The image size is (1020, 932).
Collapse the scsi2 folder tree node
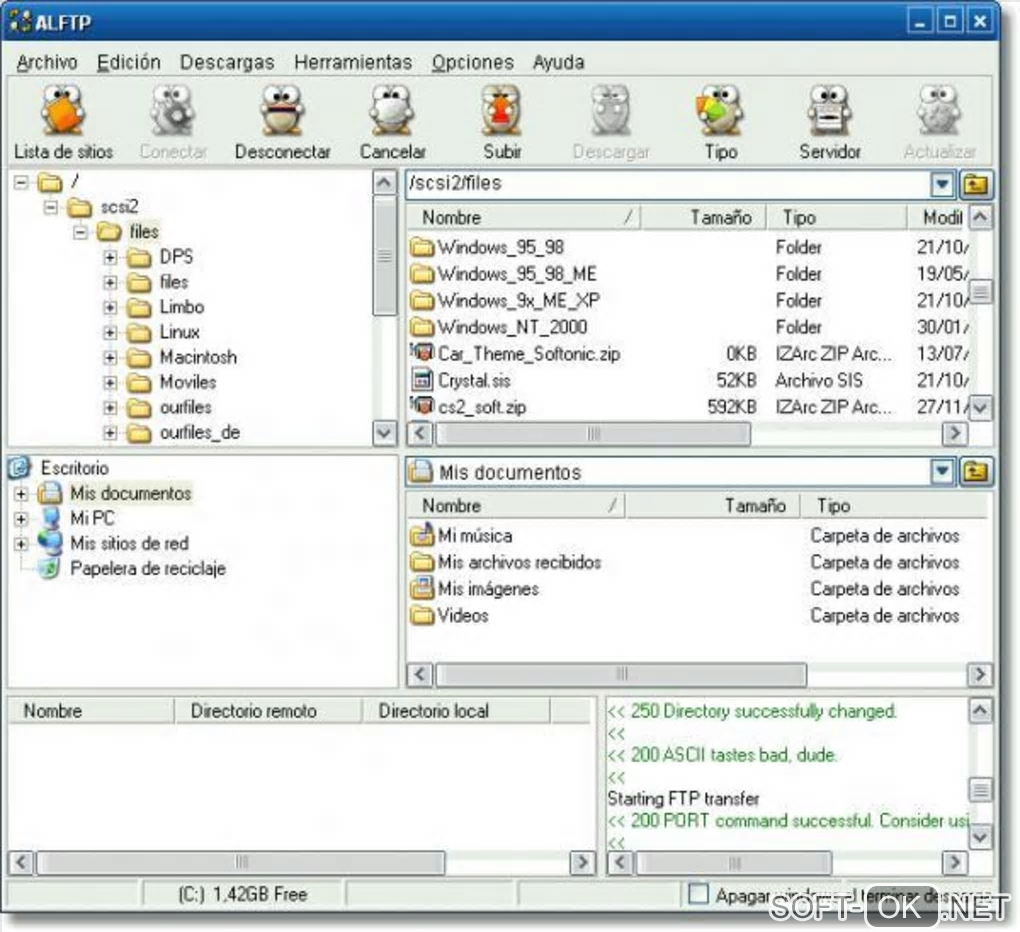51,207
